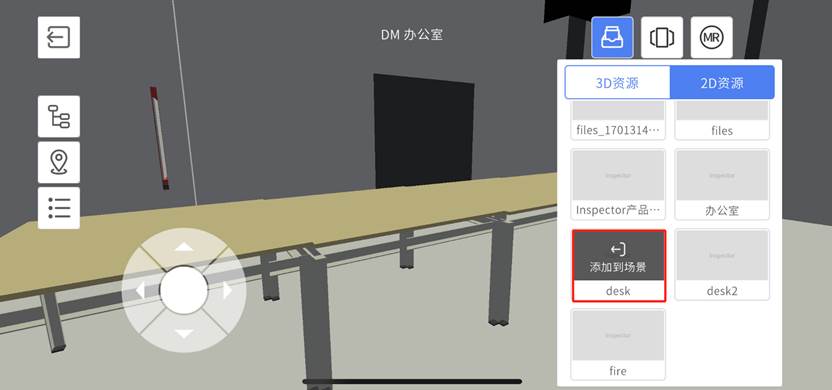Image resolution: width=832 pixels, height=390 pixels.
Task: Enable MR mode button
Action: click(x=712, y=37)
